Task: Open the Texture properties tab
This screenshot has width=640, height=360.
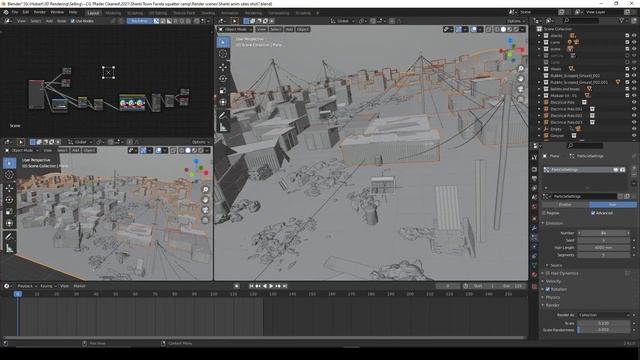Action: (x=534, y=286)
